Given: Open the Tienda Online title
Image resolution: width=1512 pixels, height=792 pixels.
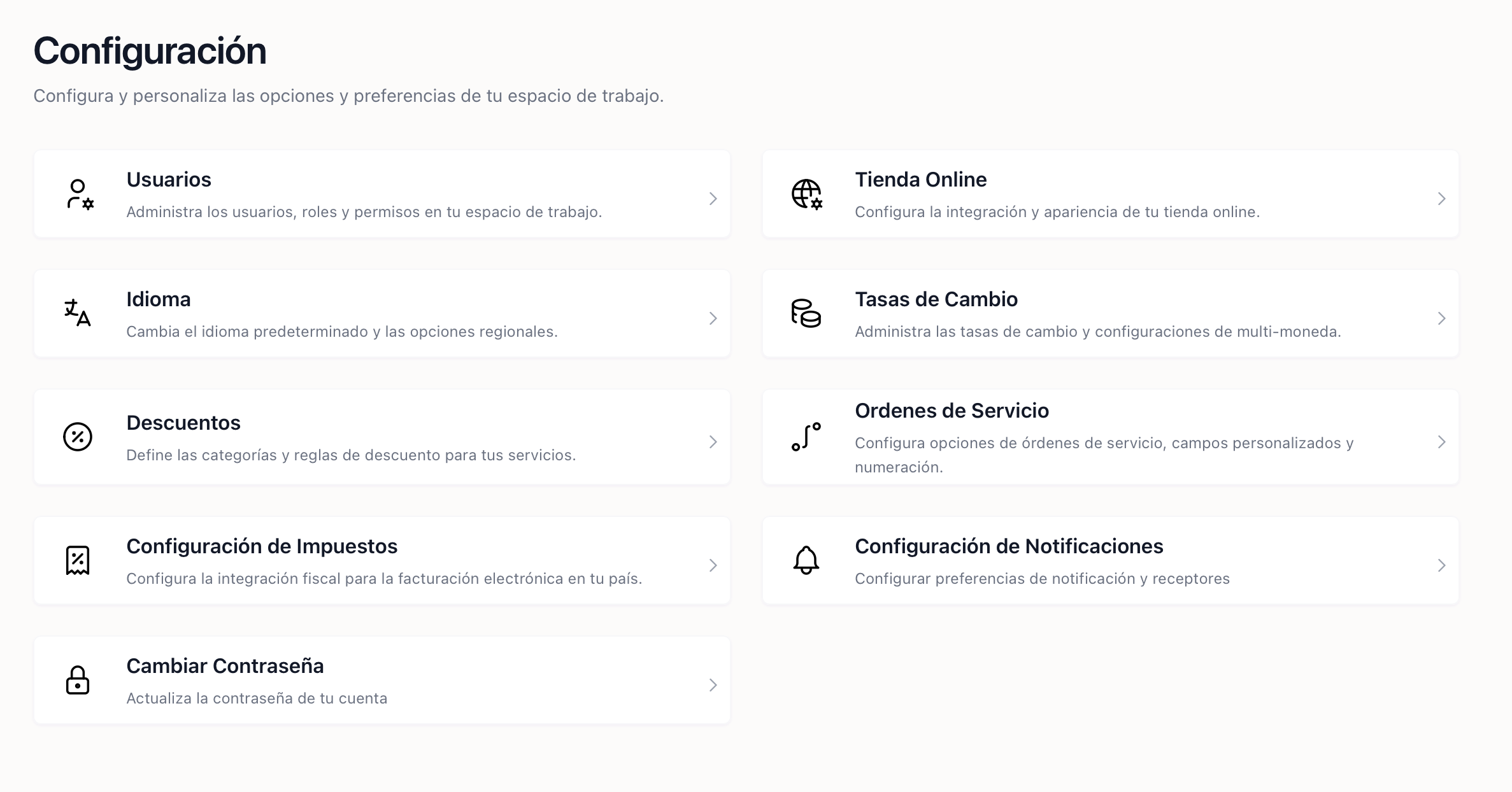Looking at the screenshot, I should tap(921, 180).
